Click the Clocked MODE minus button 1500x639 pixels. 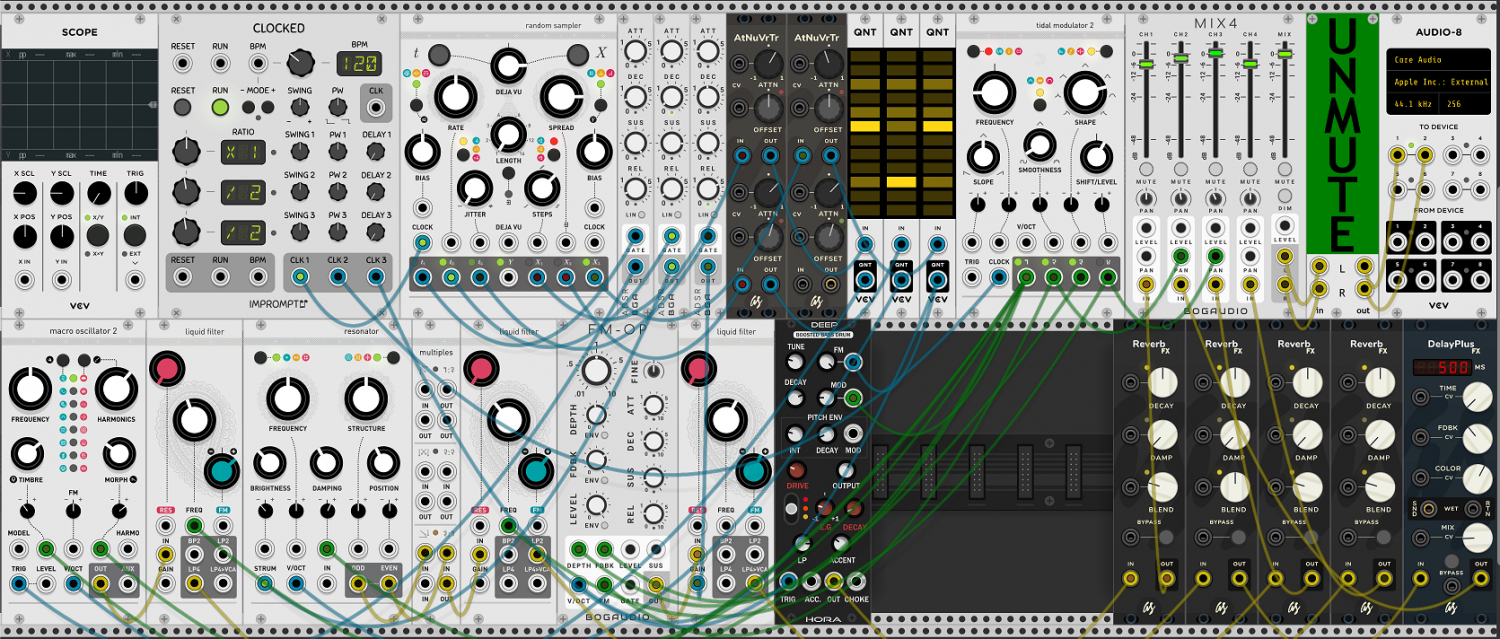click(247, 107)
